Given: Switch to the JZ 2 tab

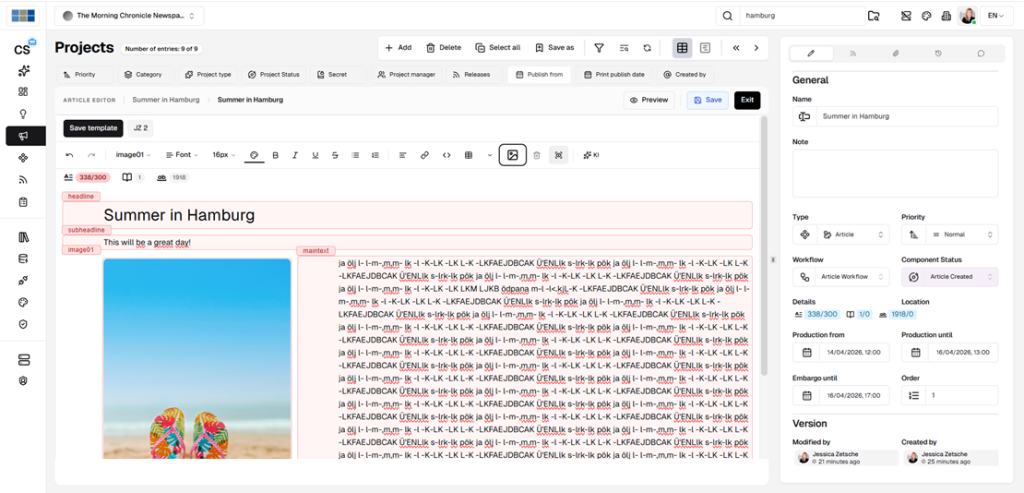Looking at the screenshot, I should pyautogui.click(x=140, y=128).
